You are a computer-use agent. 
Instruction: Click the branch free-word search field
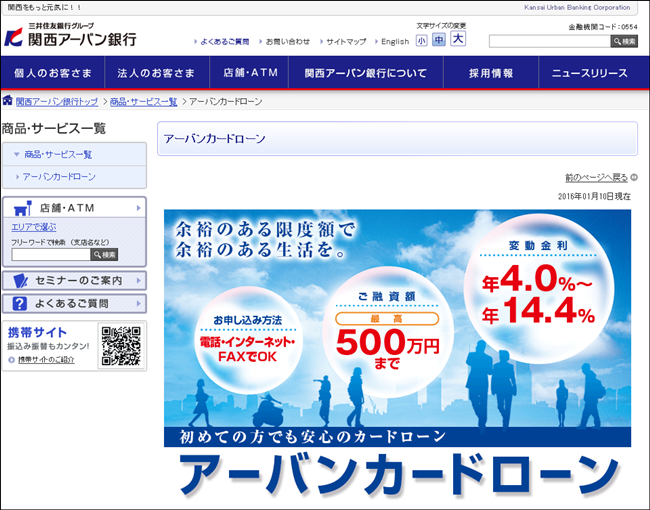(x=51, y=255)
